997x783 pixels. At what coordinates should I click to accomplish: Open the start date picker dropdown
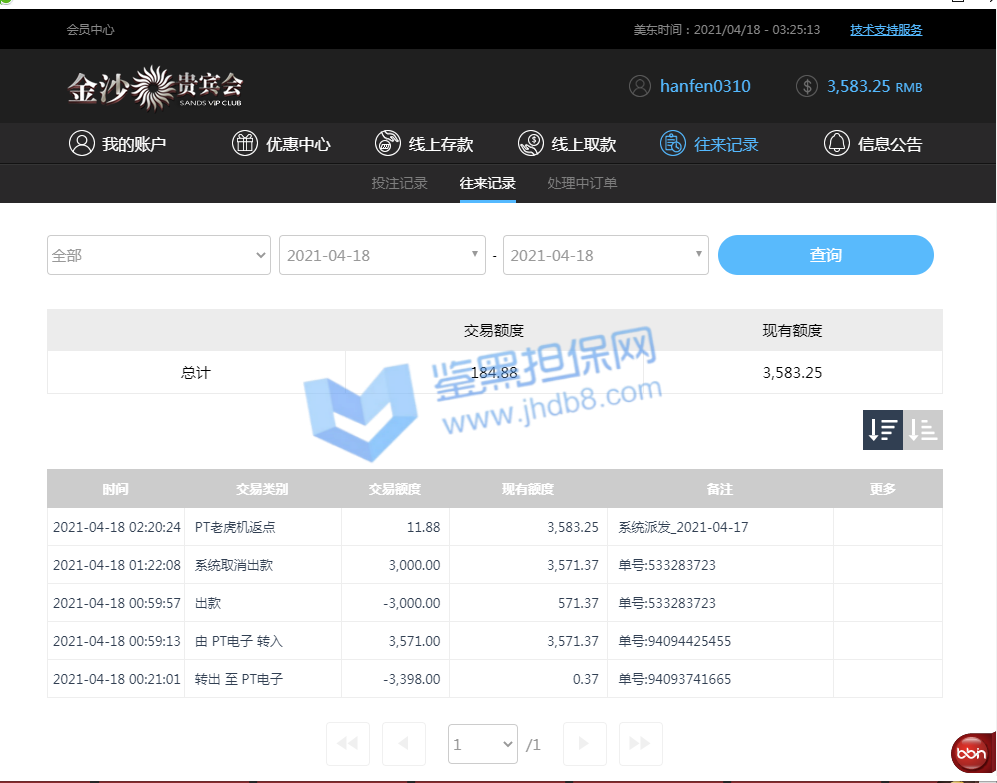382,255
